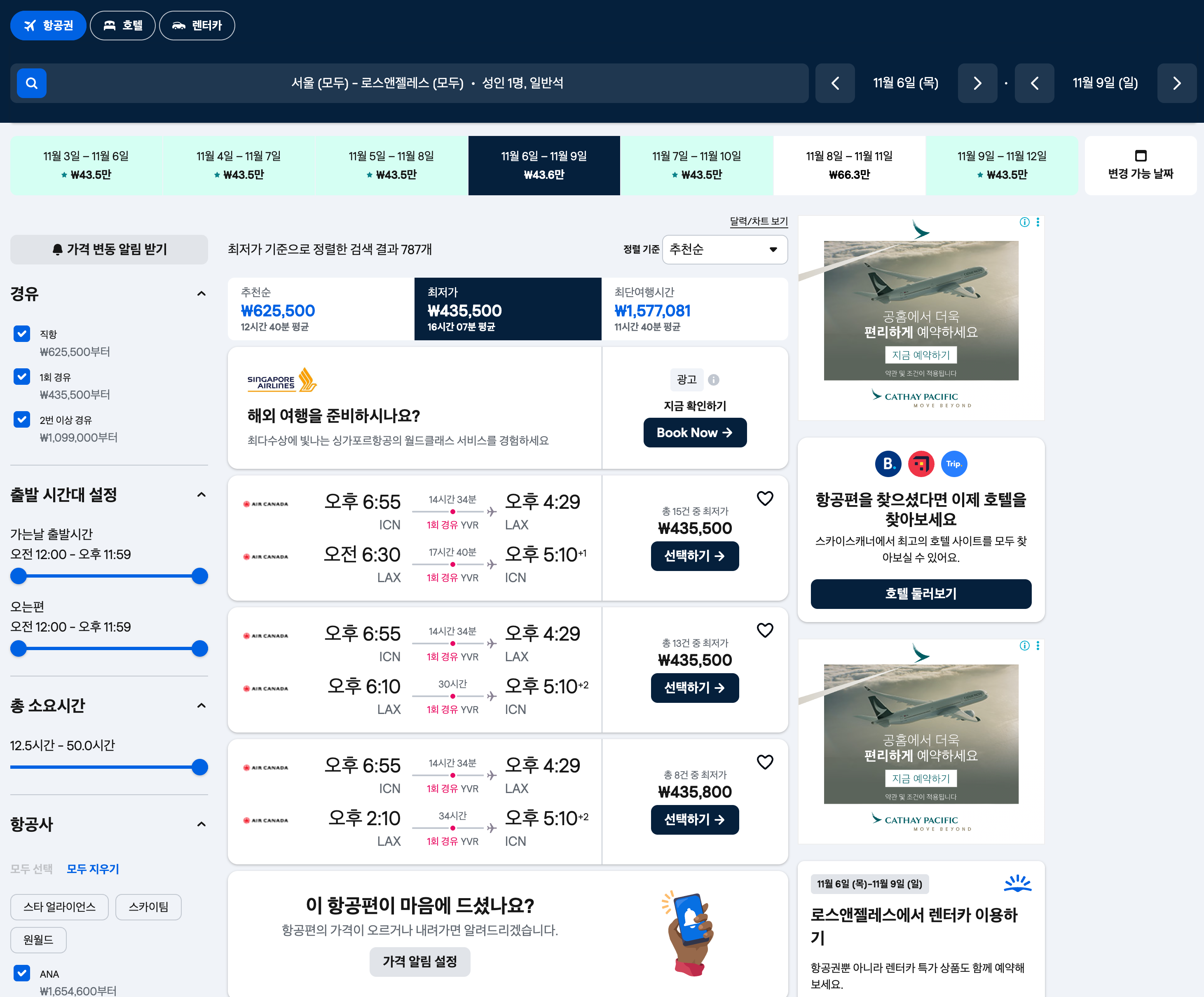
Task: Open Cathay Pacific ad options dots
Action: tap(1038, 222)
